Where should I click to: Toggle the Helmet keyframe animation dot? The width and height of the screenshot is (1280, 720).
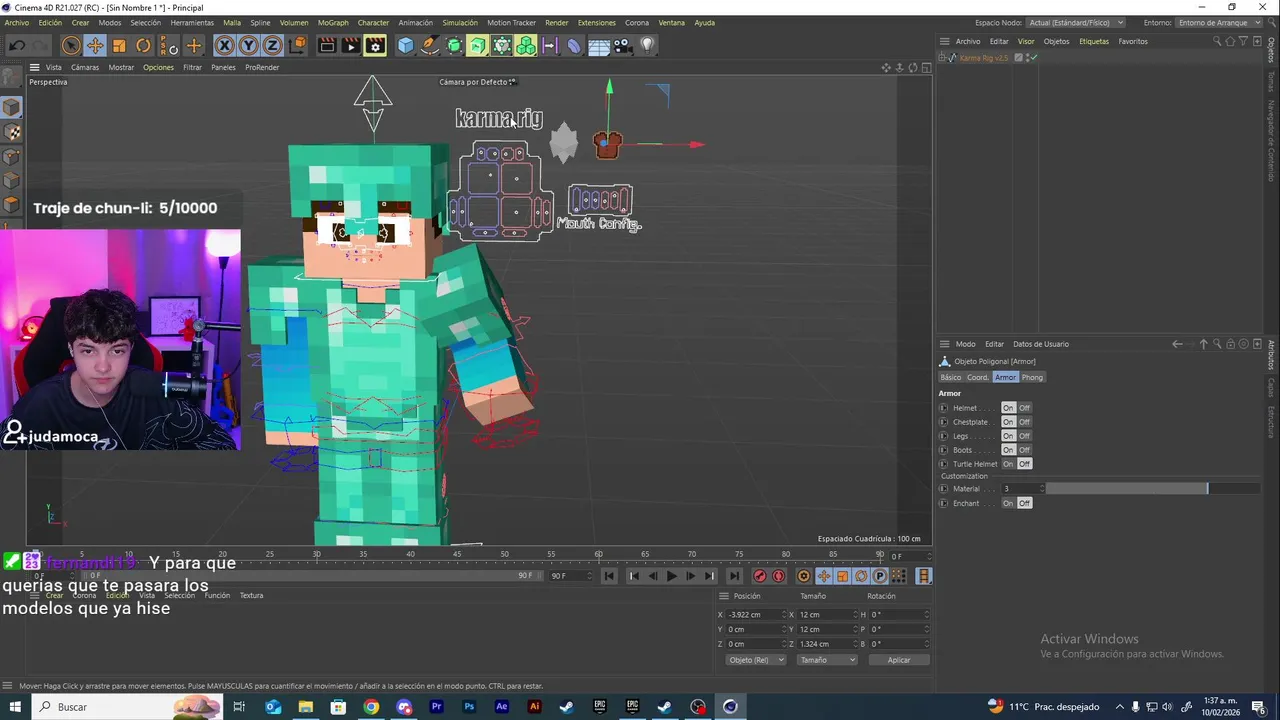pos(943,408)
